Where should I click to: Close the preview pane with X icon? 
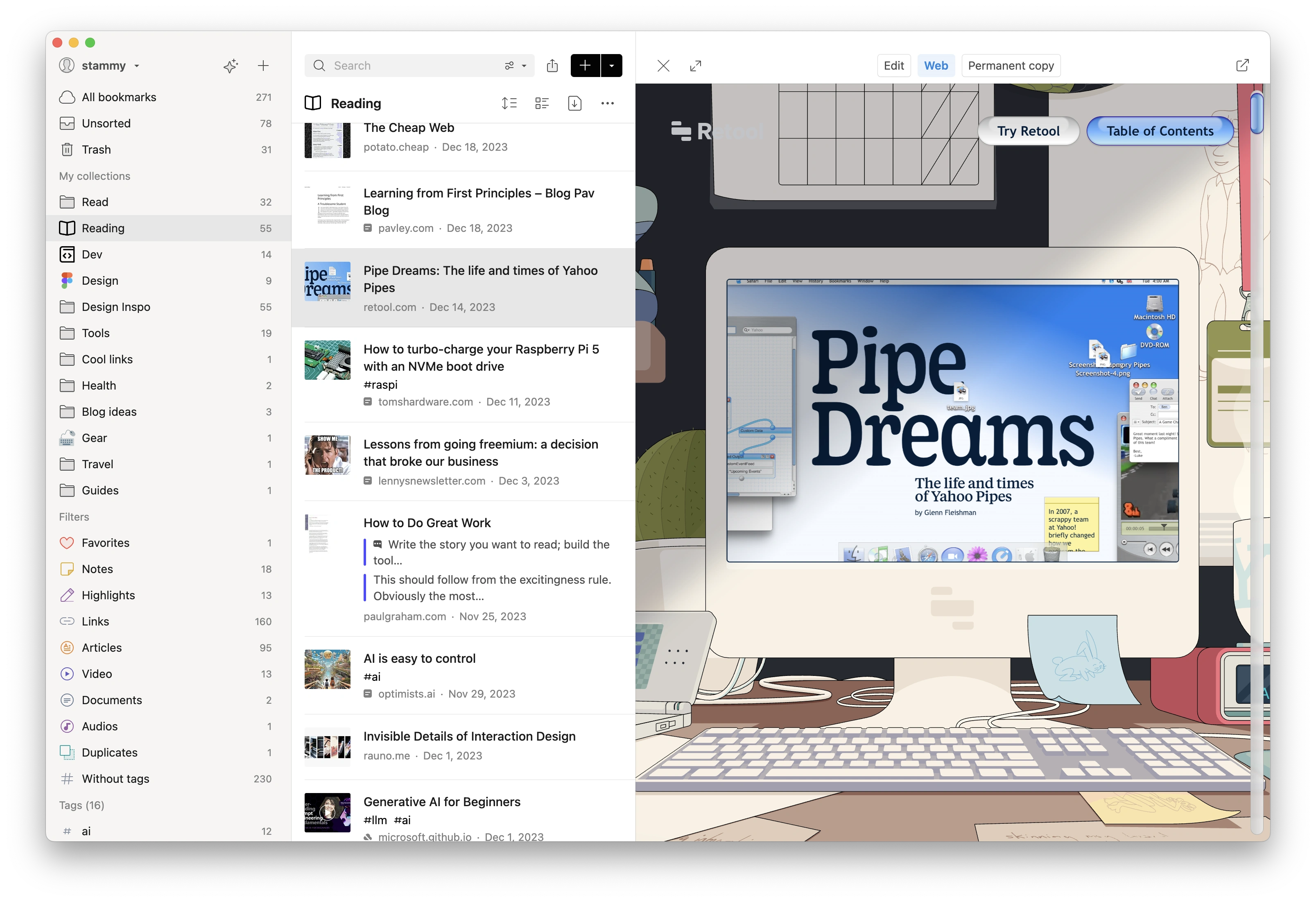tap(664, 66)
